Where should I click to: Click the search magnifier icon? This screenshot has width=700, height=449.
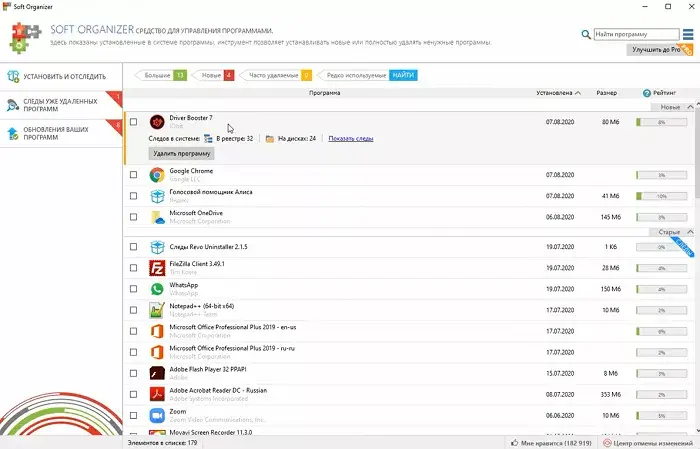pyautogui.click(x=586, y=35)
